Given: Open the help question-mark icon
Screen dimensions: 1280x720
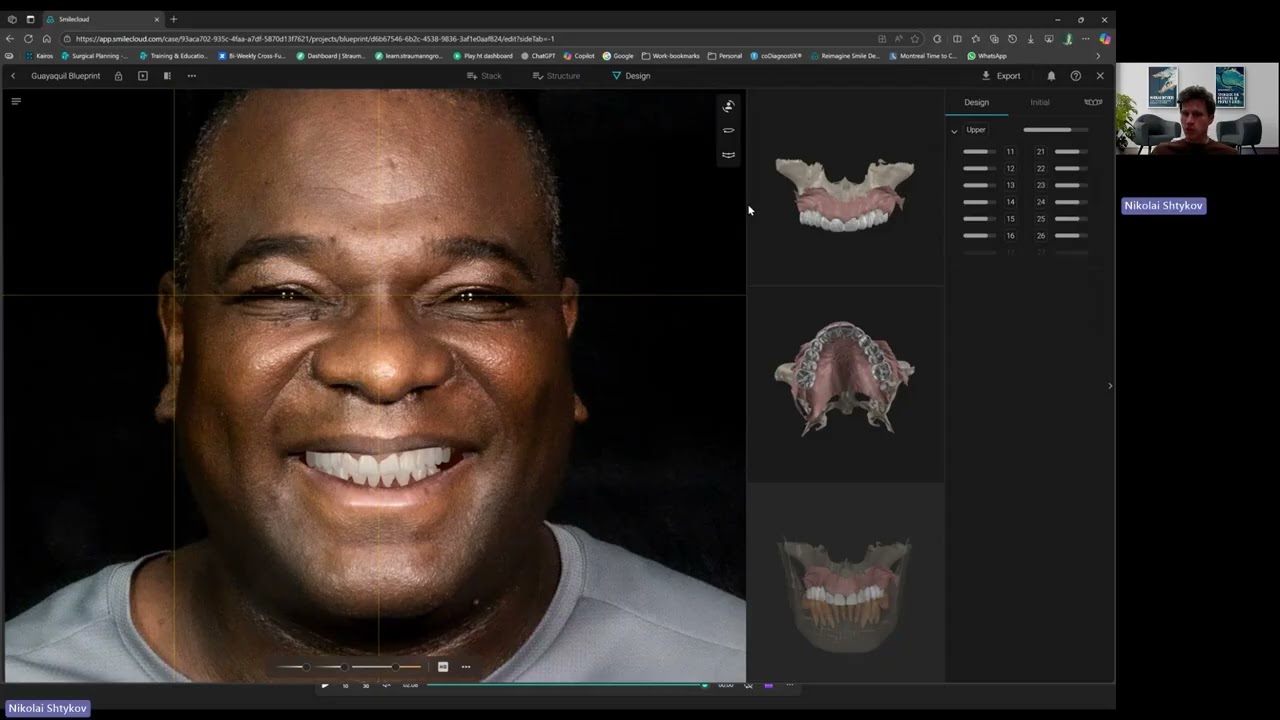Looking at the screenshot, I should [1075, 76].
